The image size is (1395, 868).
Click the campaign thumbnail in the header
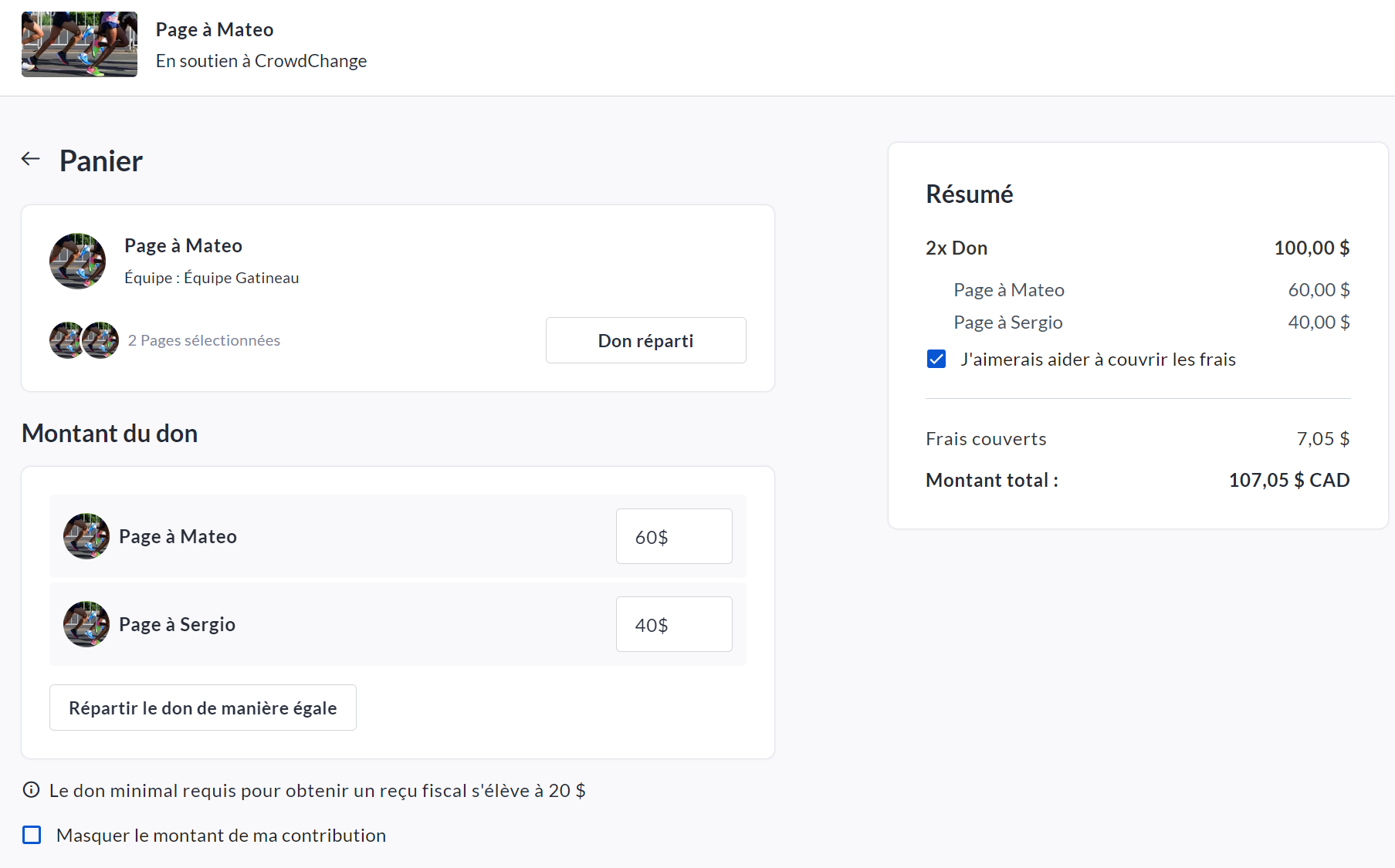click(x=80, y=44)
